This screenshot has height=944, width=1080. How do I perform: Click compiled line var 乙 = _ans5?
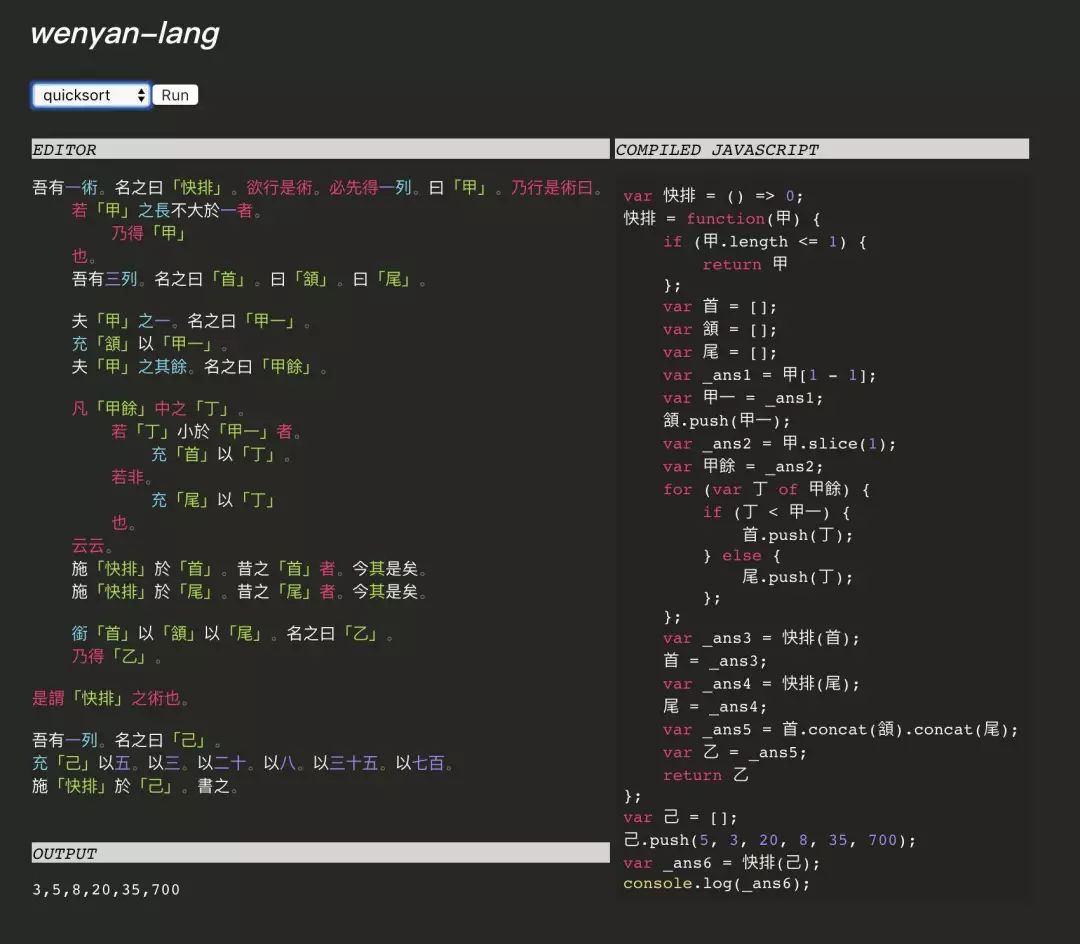pyautogui.click(x=734, y=753)
